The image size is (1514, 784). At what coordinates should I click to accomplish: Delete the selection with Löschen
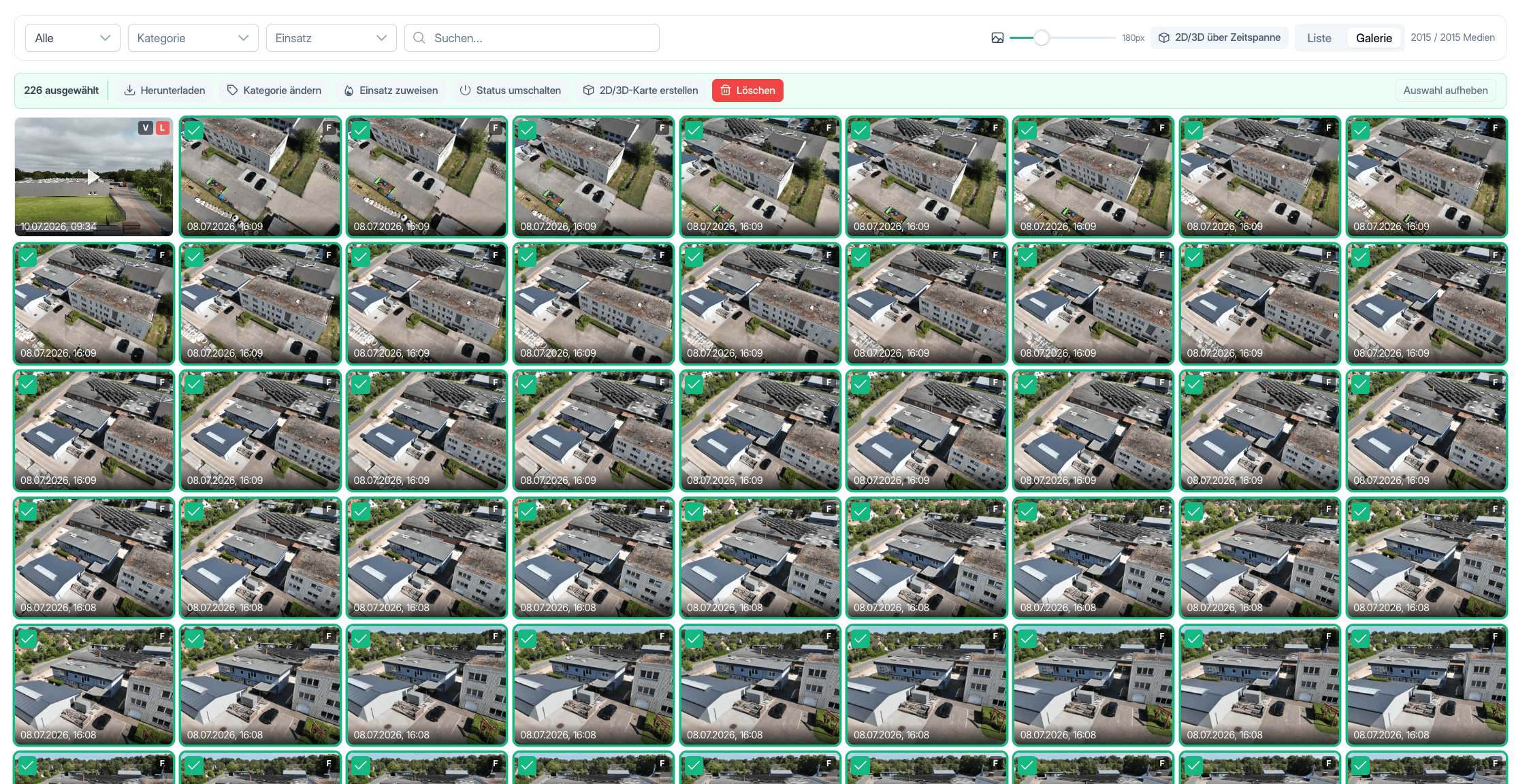click(747, 91)
